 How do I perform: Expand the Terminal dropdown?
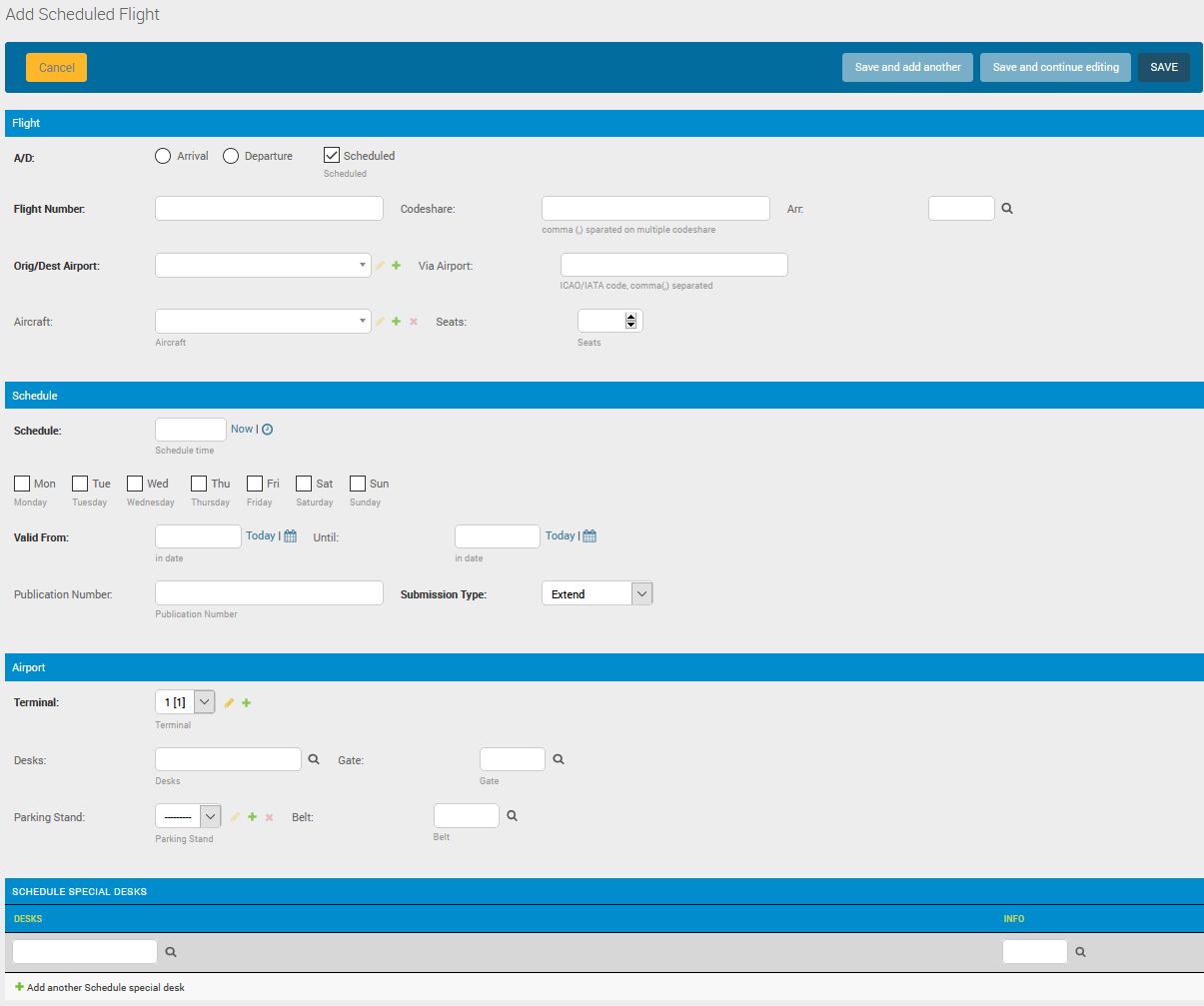pos(185,702)
